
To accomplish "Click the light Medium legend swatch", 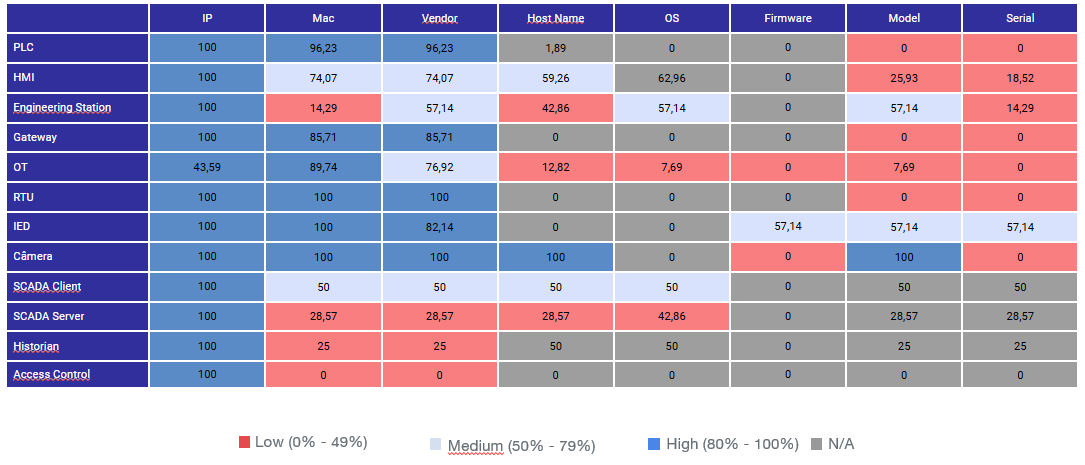I will [435, 444].
